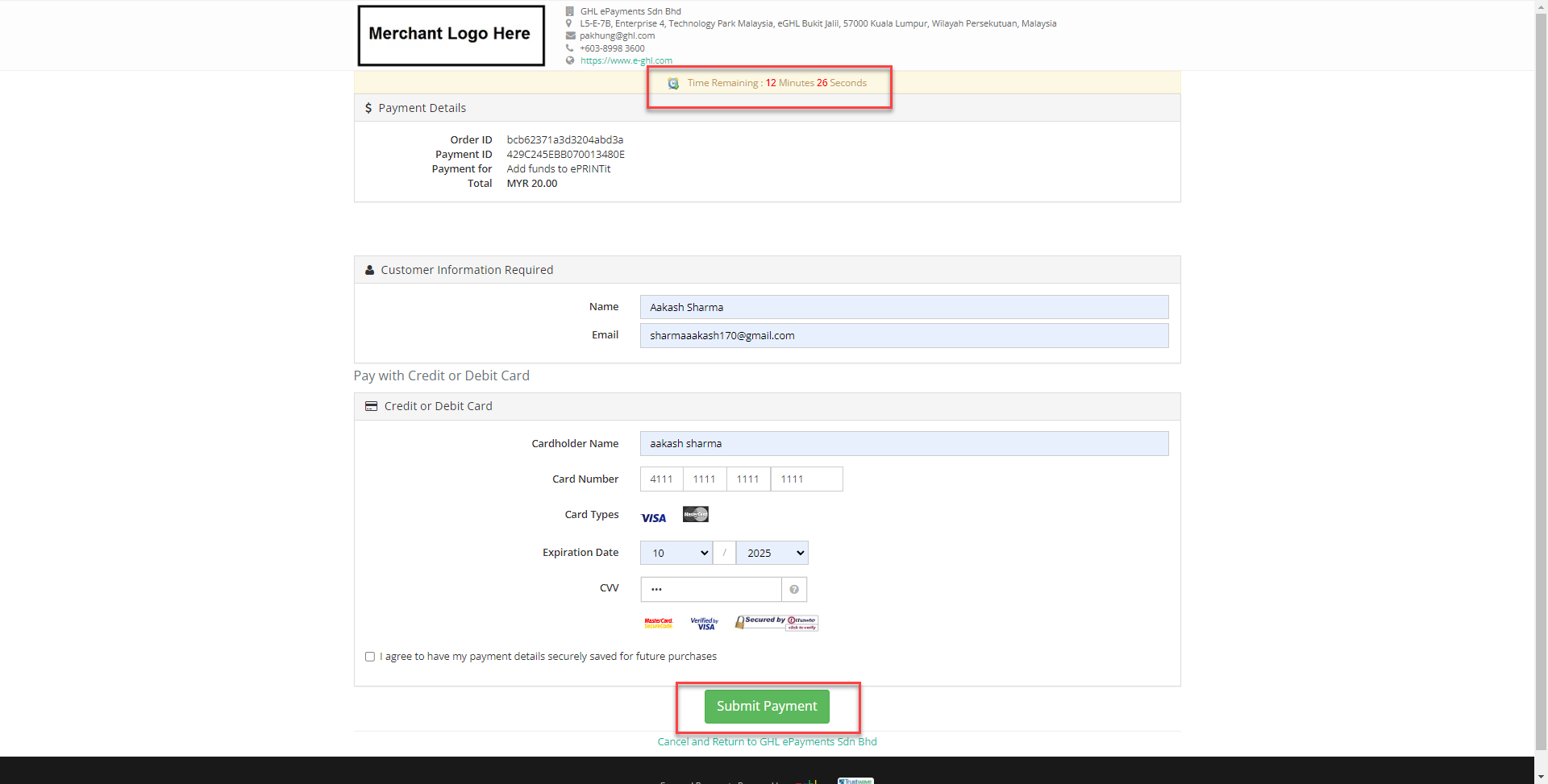Image resolution: width=1548 pixels, height=784 pixels.
Task: Click the CVV help question mark icon
Action: point(794,590)
